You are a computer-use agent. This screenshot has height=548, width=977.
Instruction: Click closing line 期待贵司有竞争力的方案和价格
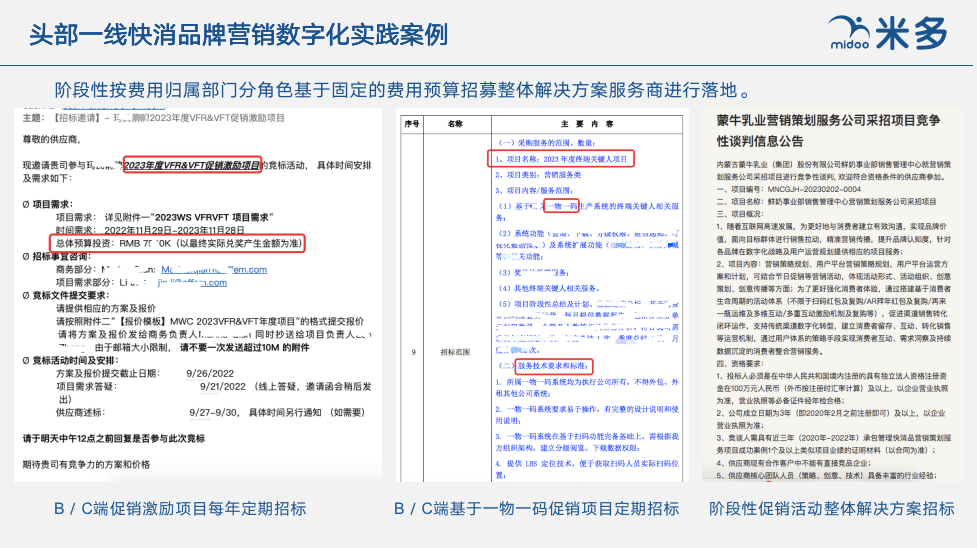pos(86,464)
